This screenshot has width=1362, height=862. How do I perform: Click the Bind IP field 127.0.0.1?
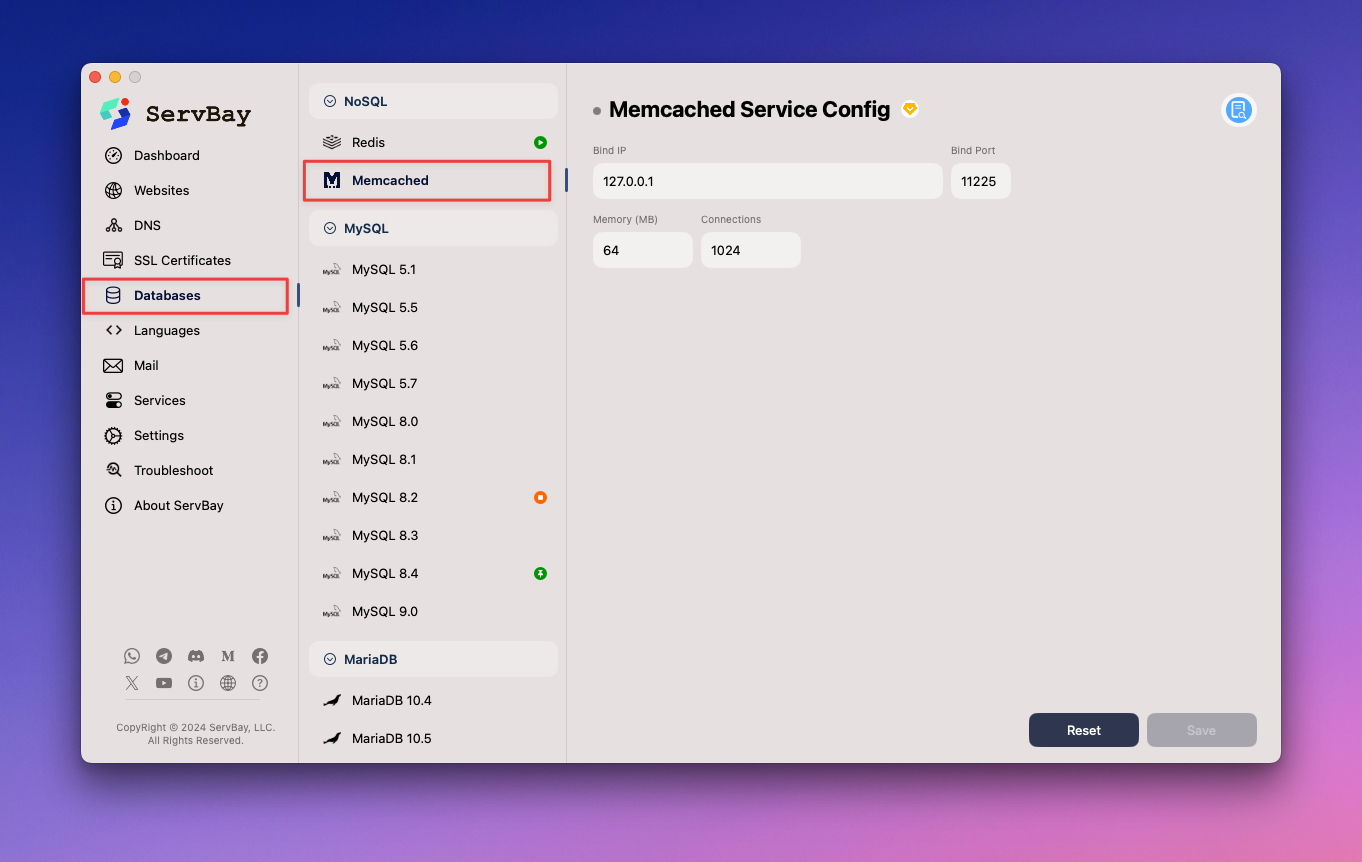(x=767, y=181)
